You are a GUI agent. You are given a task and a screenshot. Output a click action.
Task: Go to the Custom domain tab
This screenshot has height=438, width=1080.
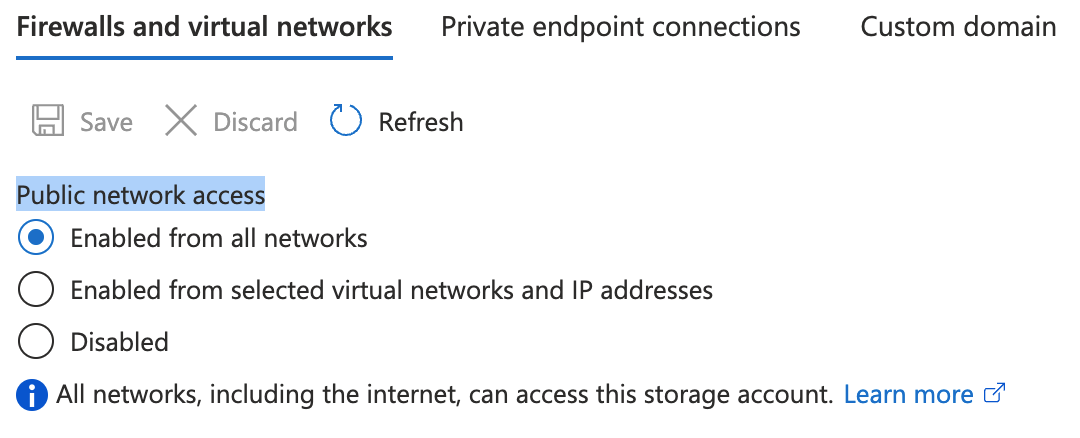(958, 27)
